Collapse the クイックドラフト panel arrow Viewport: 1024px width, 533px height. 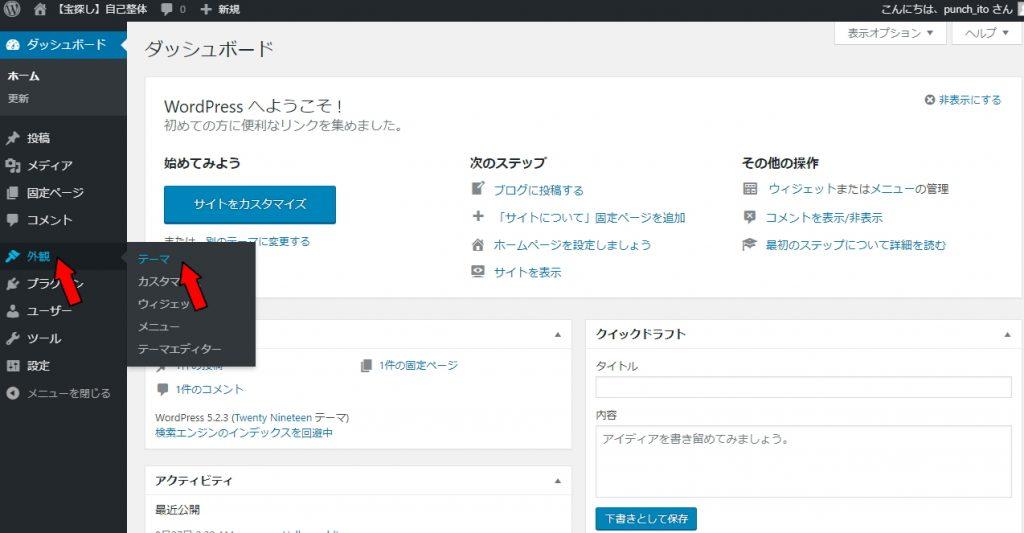coord(1006,334)
